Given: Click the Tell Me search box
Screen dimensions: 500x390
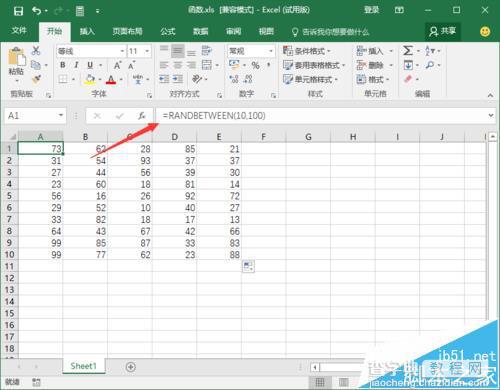Looking at the screenshot, I should coord(331,32).
